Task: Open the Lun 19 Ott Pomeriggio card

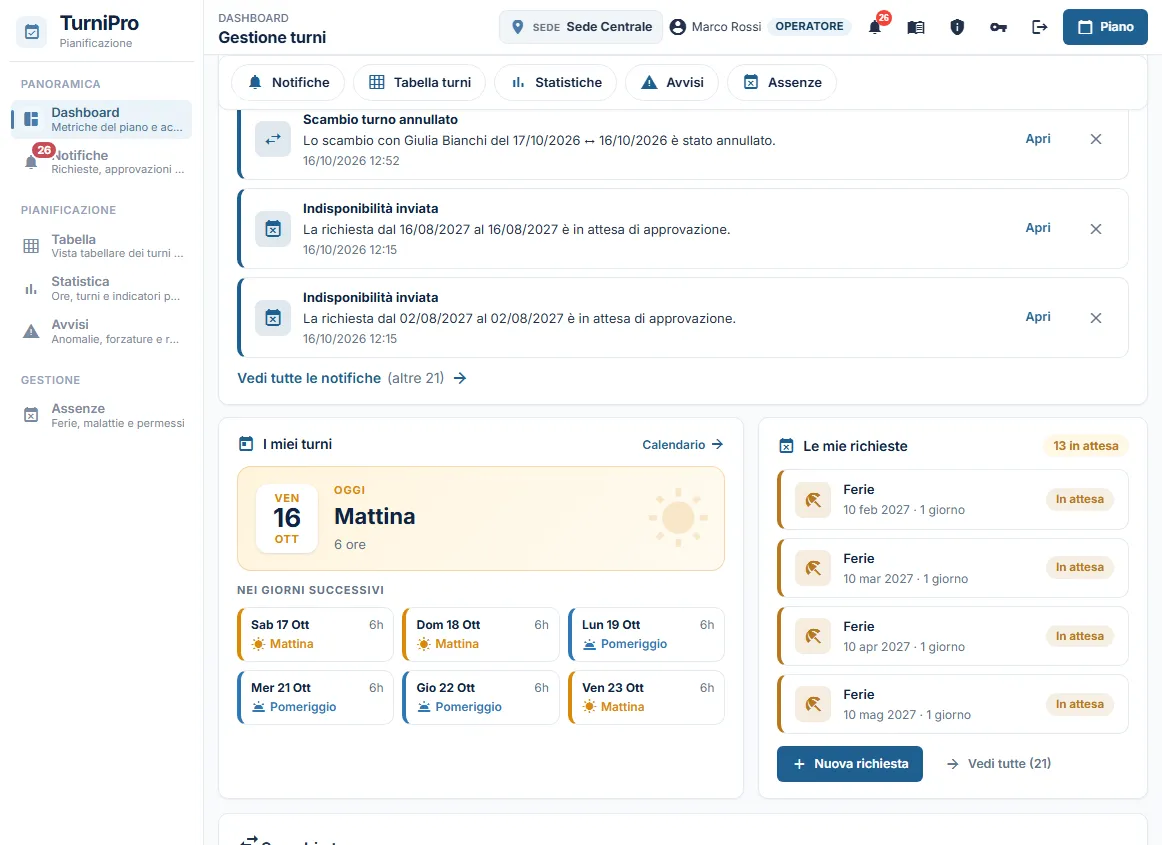Action: point(646,634)
